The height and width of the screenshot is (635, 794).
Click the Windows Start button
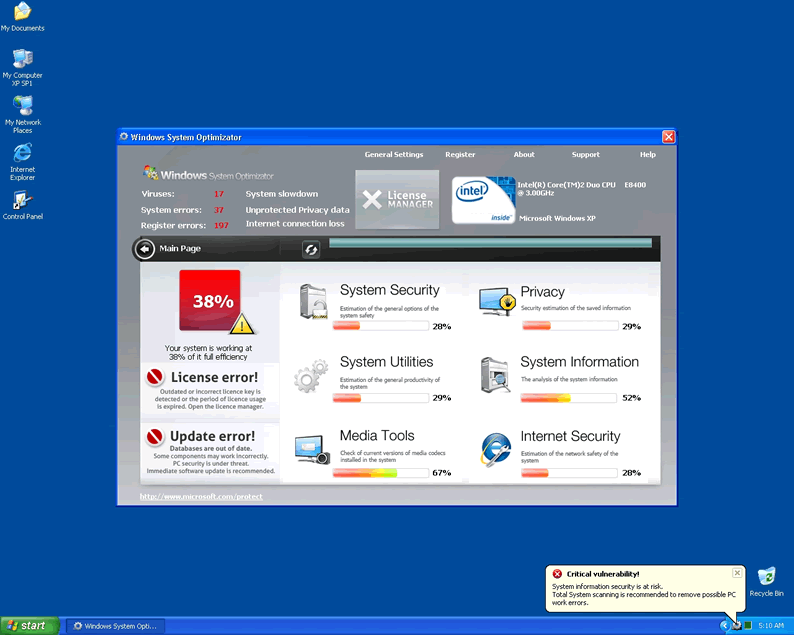pos(27,625)
